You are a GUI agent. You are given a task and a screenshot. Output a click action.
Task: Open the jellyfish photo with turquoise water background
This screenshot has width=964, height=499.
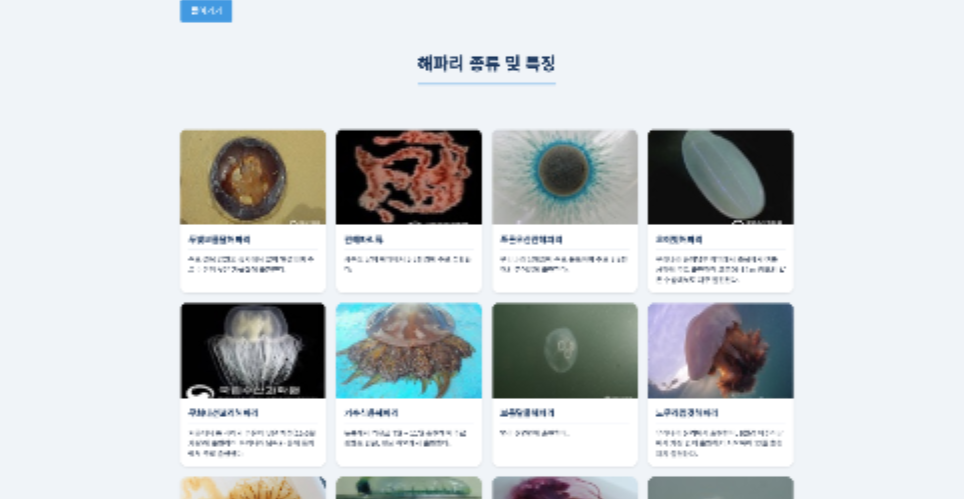point(409,350)
